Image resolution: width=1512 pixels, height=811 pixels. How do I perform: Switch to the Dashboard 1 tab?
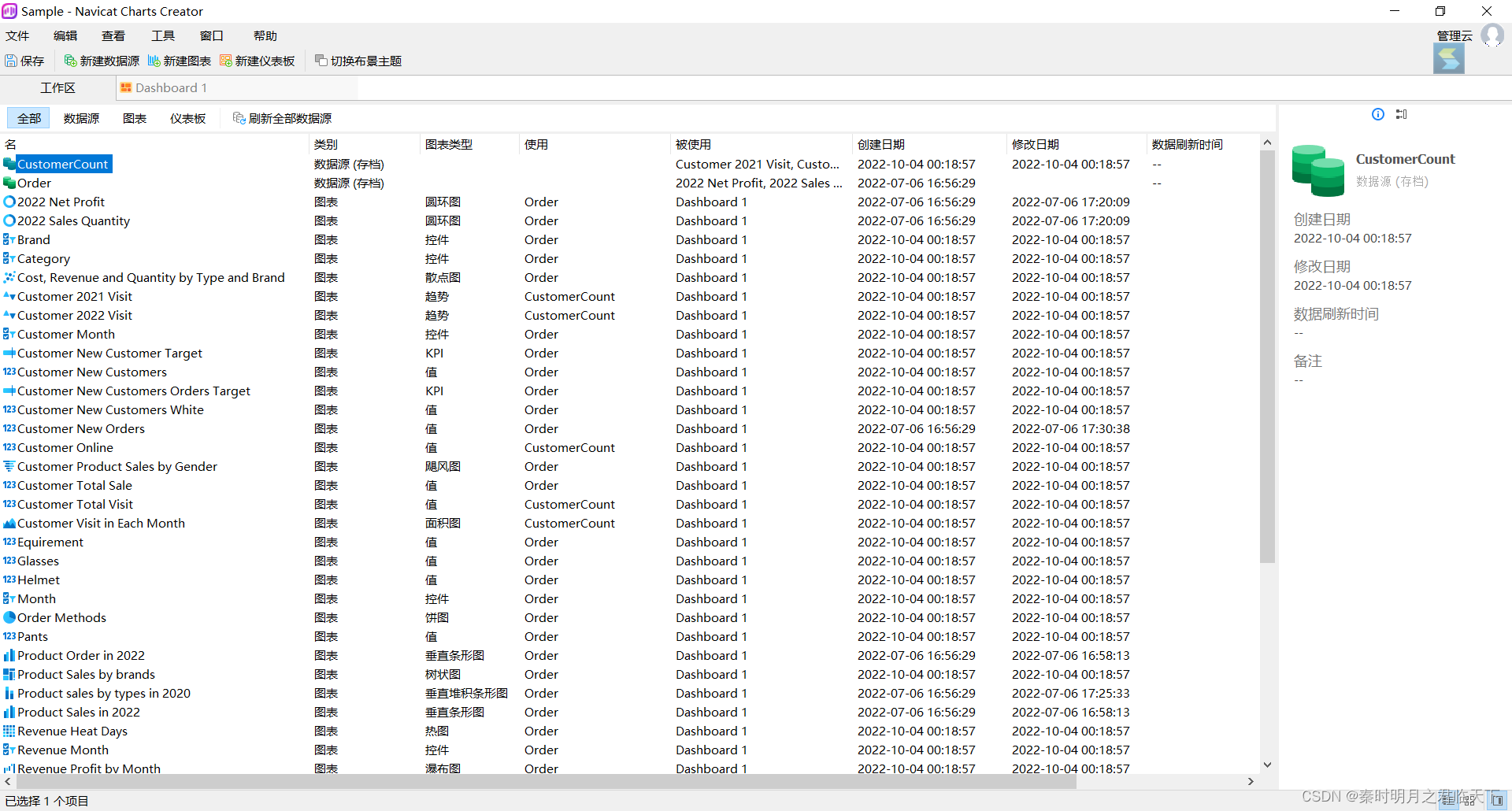click(164, 88)
